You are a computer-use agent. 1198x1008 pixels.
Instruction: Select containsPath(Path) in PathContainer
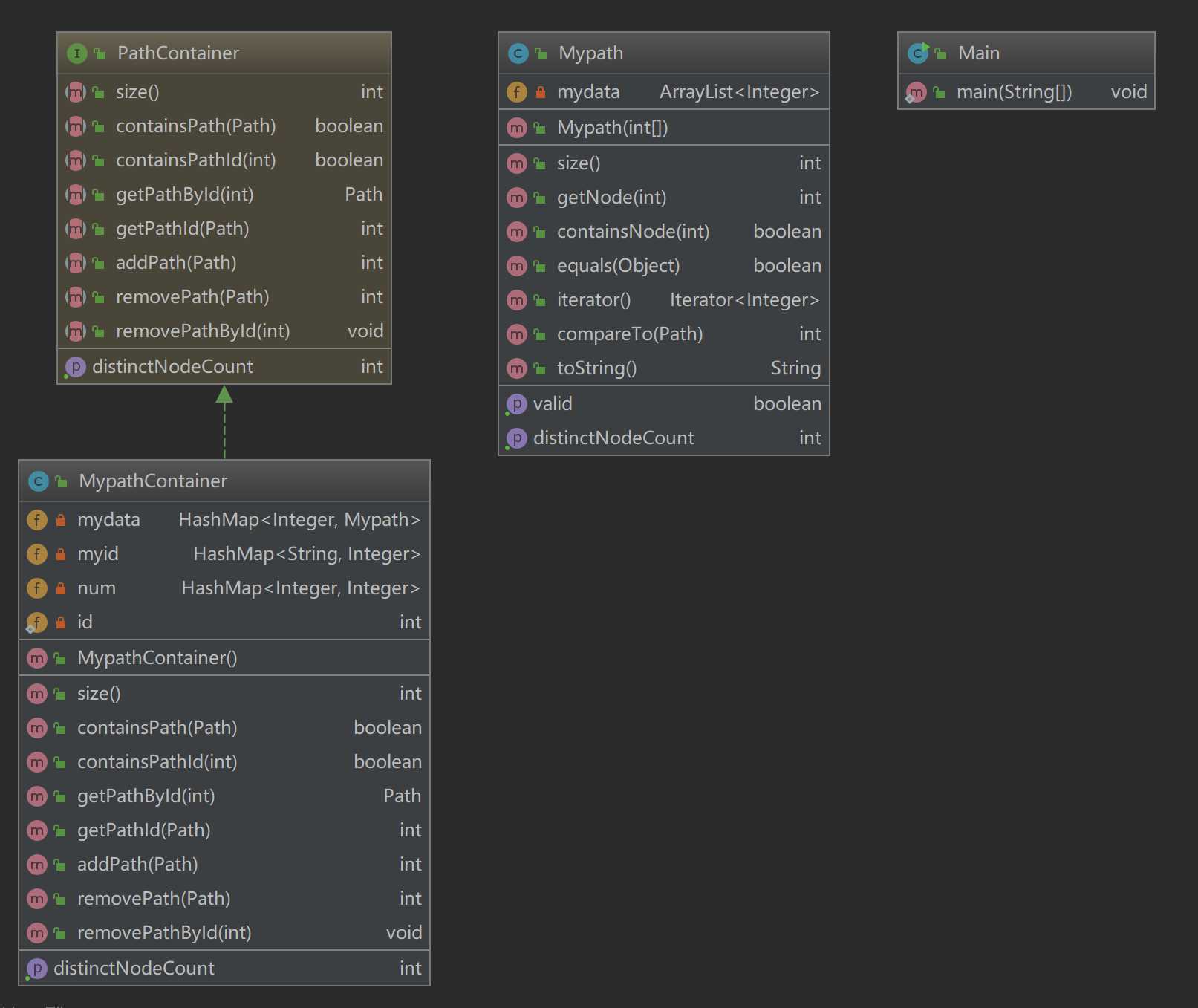(196, 126)
